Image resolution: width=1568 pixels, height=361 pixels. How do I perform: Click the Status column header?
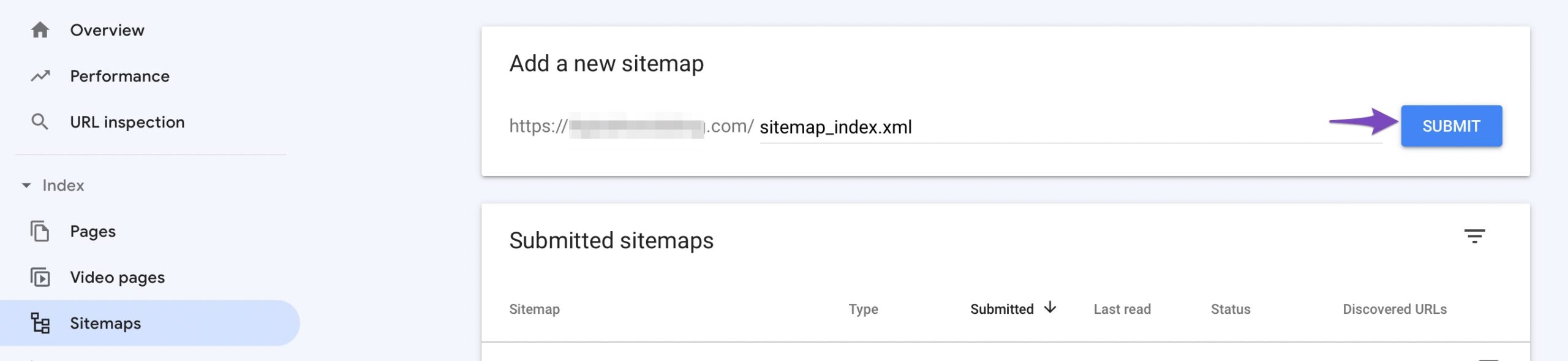click(1231, 309)
